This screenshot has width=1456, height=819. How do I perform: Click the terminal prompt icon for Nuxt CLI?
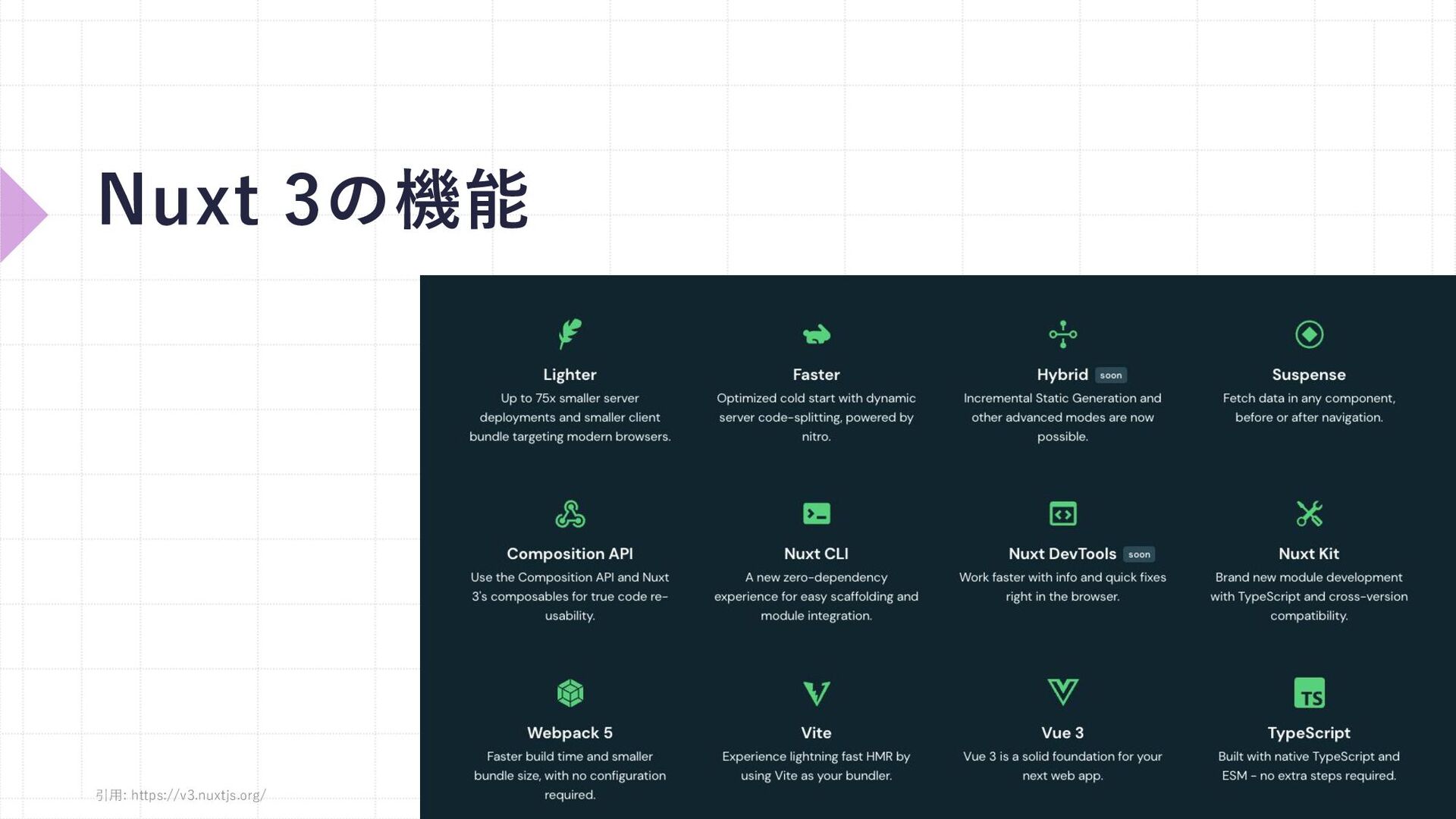click(x=817, y=513)
